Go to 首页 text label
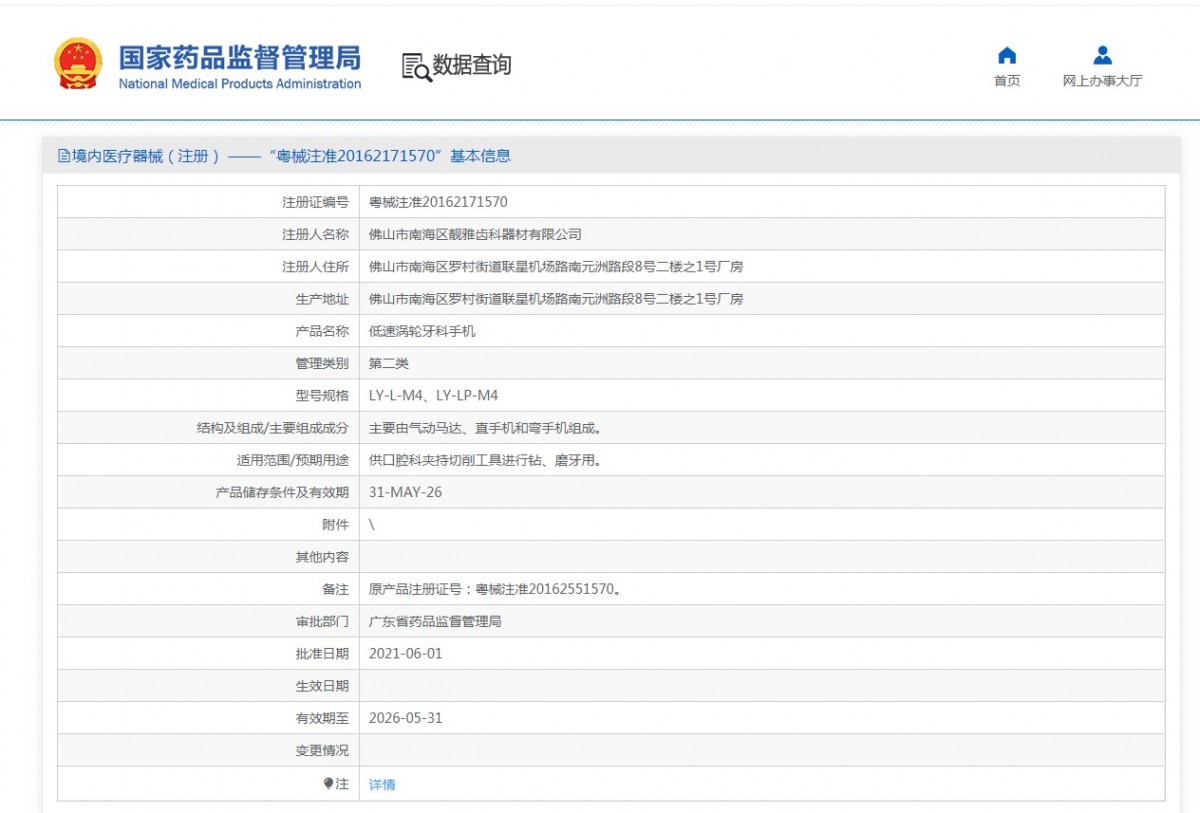The width and height of the screenshot is (1200, 813). pos(1007,81)
